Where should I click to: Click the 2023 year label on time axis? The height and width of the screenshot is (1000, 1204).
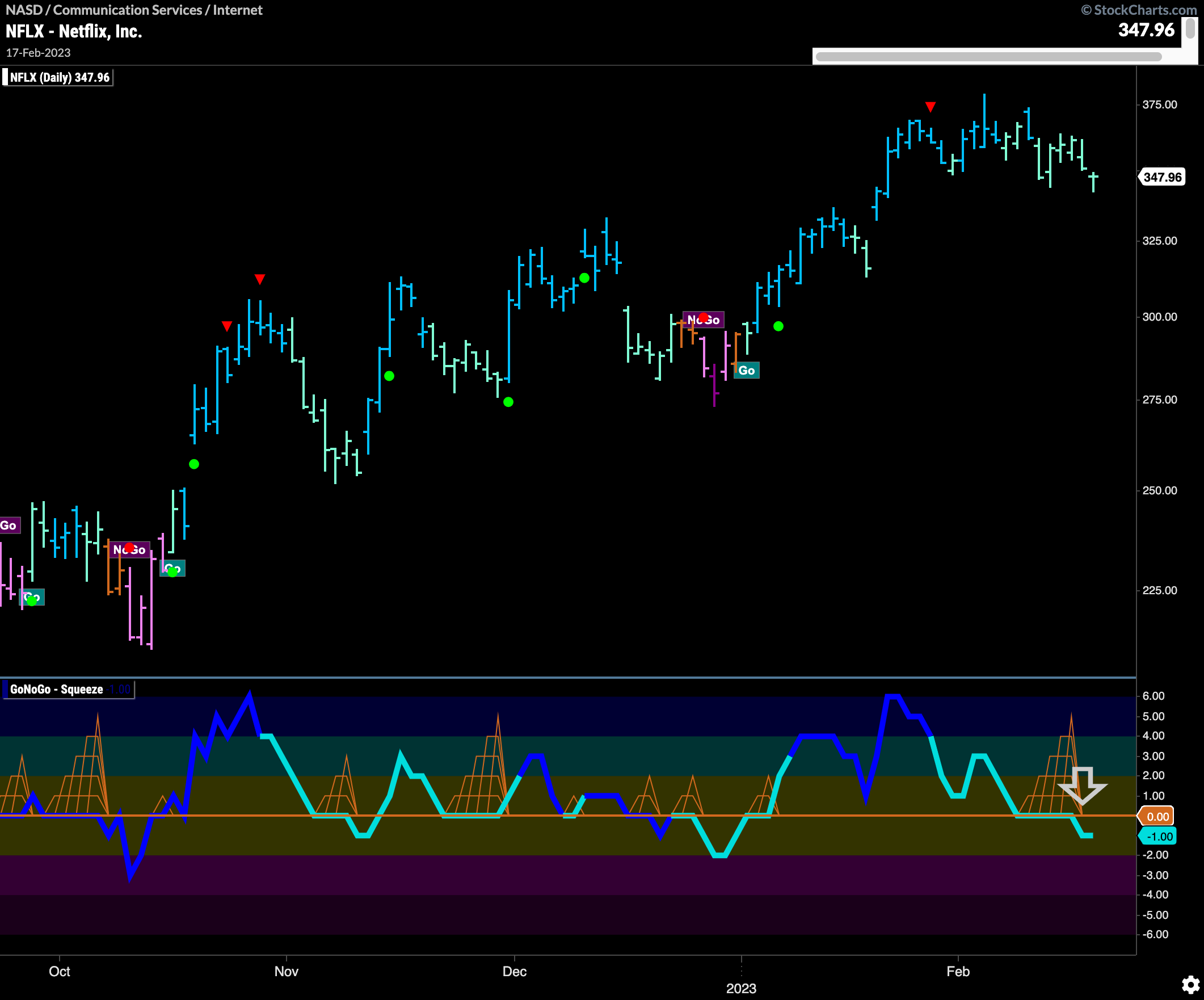point(742,989)
